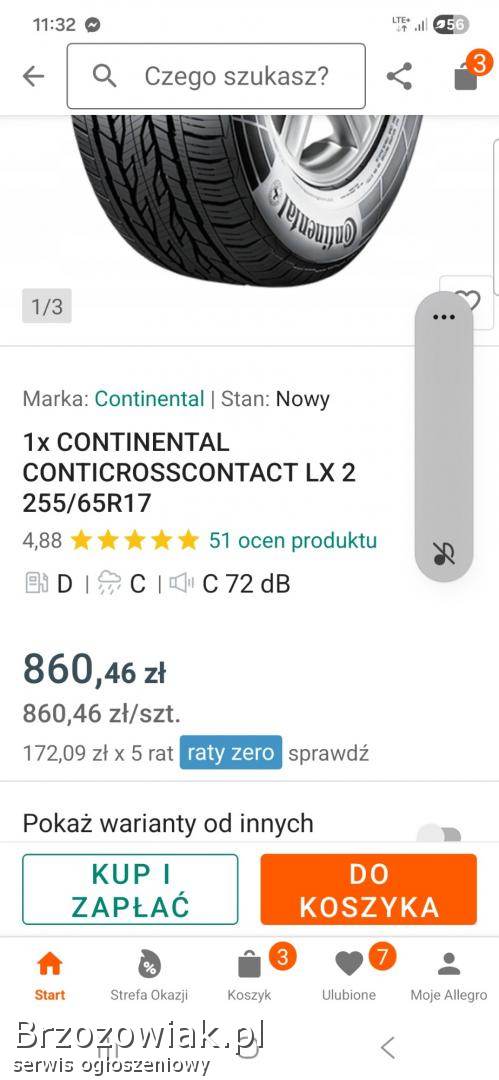The width and height of the screenshot is (499, 1080).
Task: Open the Ulubione tab
Action: coord(349,975)
